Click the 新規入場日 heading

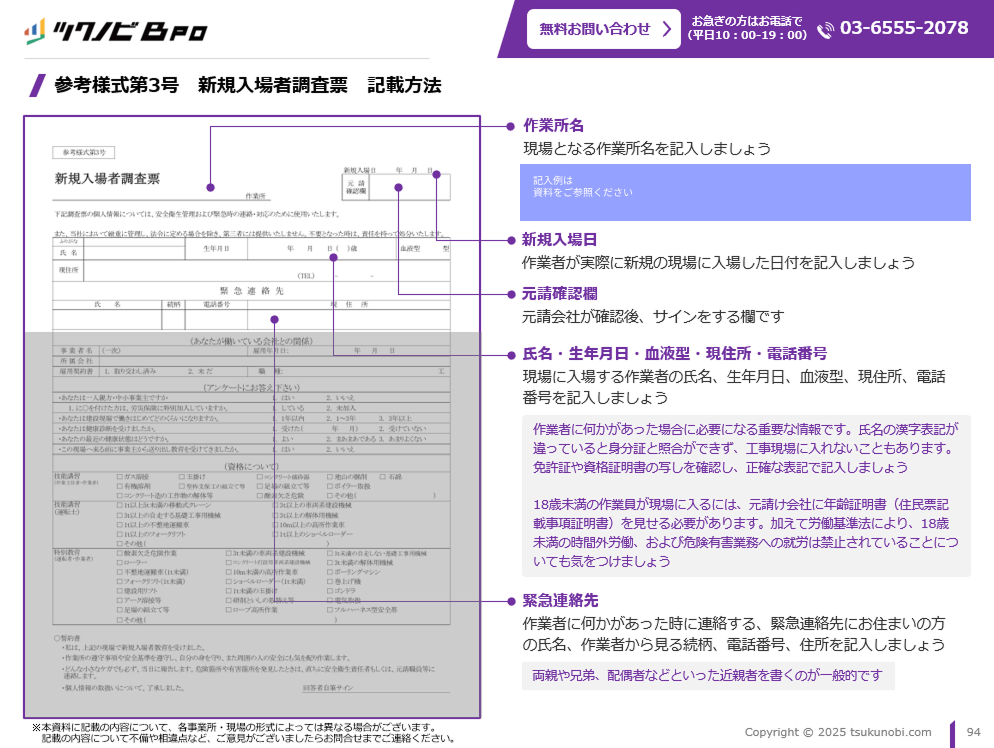click(559, 240)
